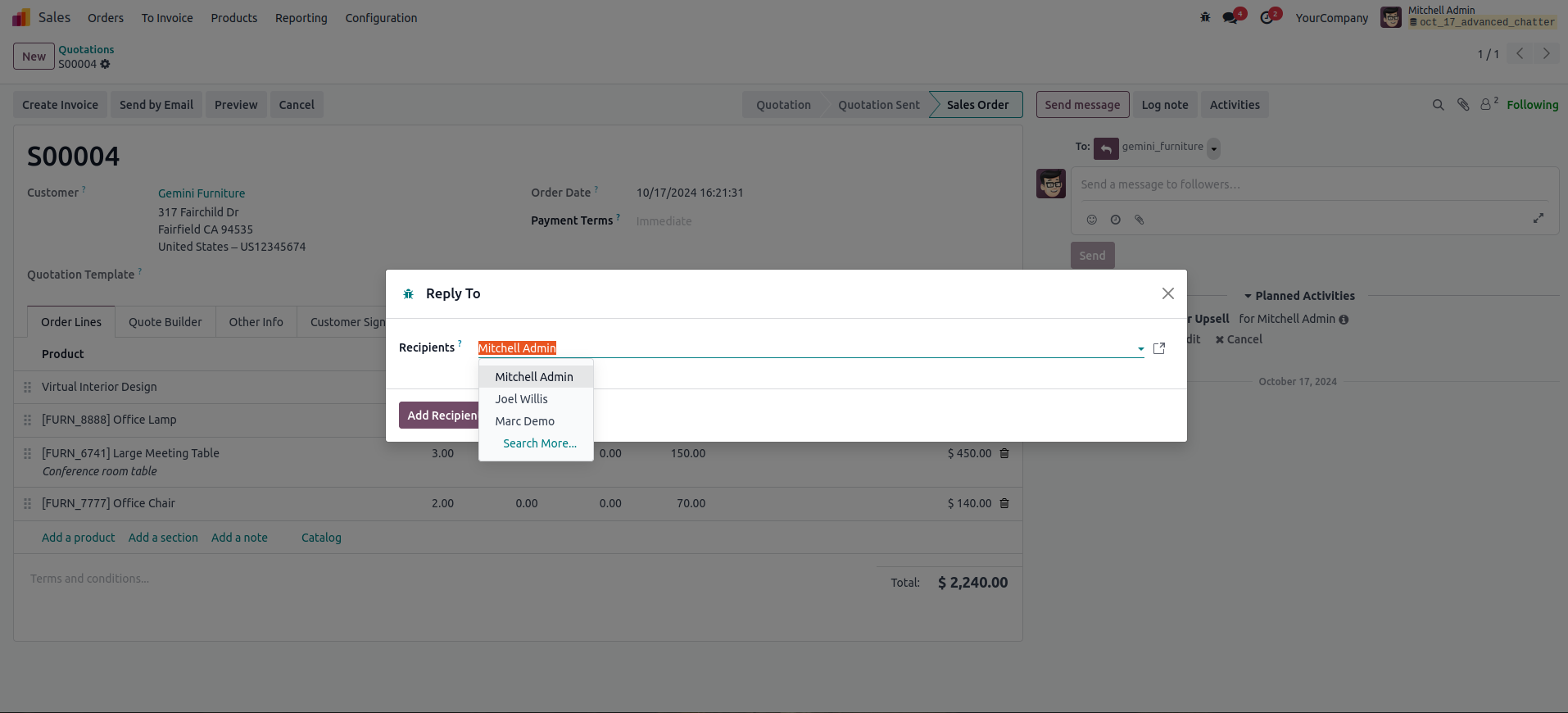Image resolution: width=1568 pixels, height=713 pixels.
Task: Open the full composer expand icon
Action: [1539, 218]
